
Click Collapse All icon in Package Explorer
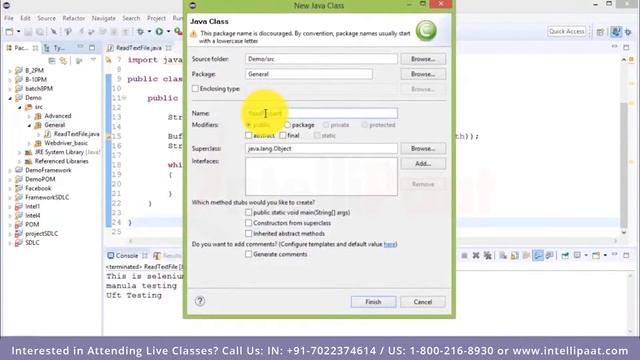click(52, 61)
